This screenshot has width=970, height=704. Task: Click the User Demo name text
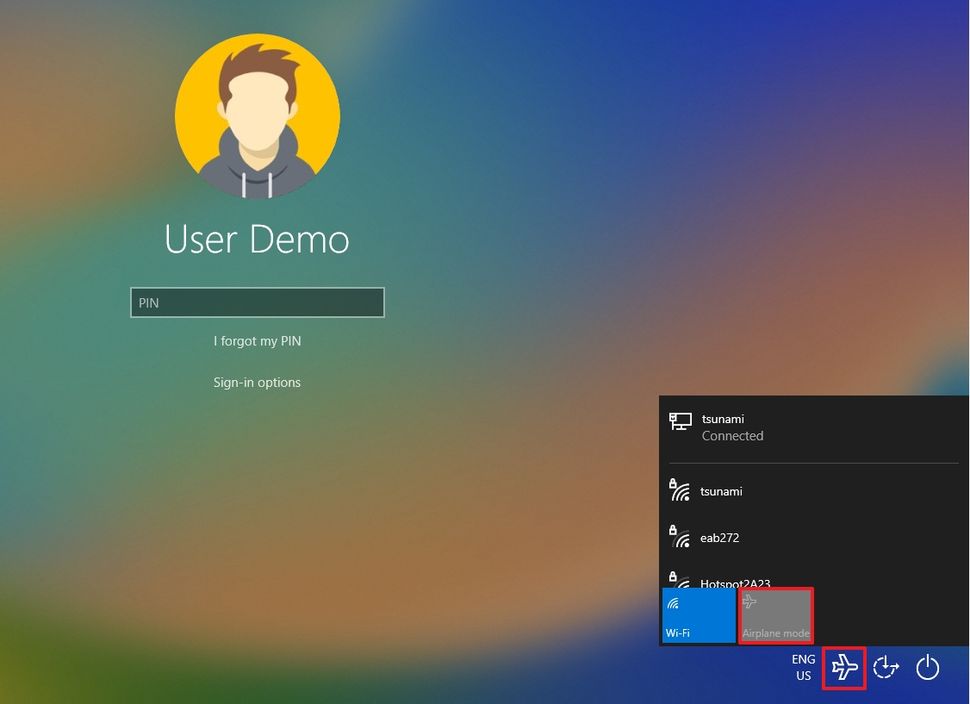(257, 240)
